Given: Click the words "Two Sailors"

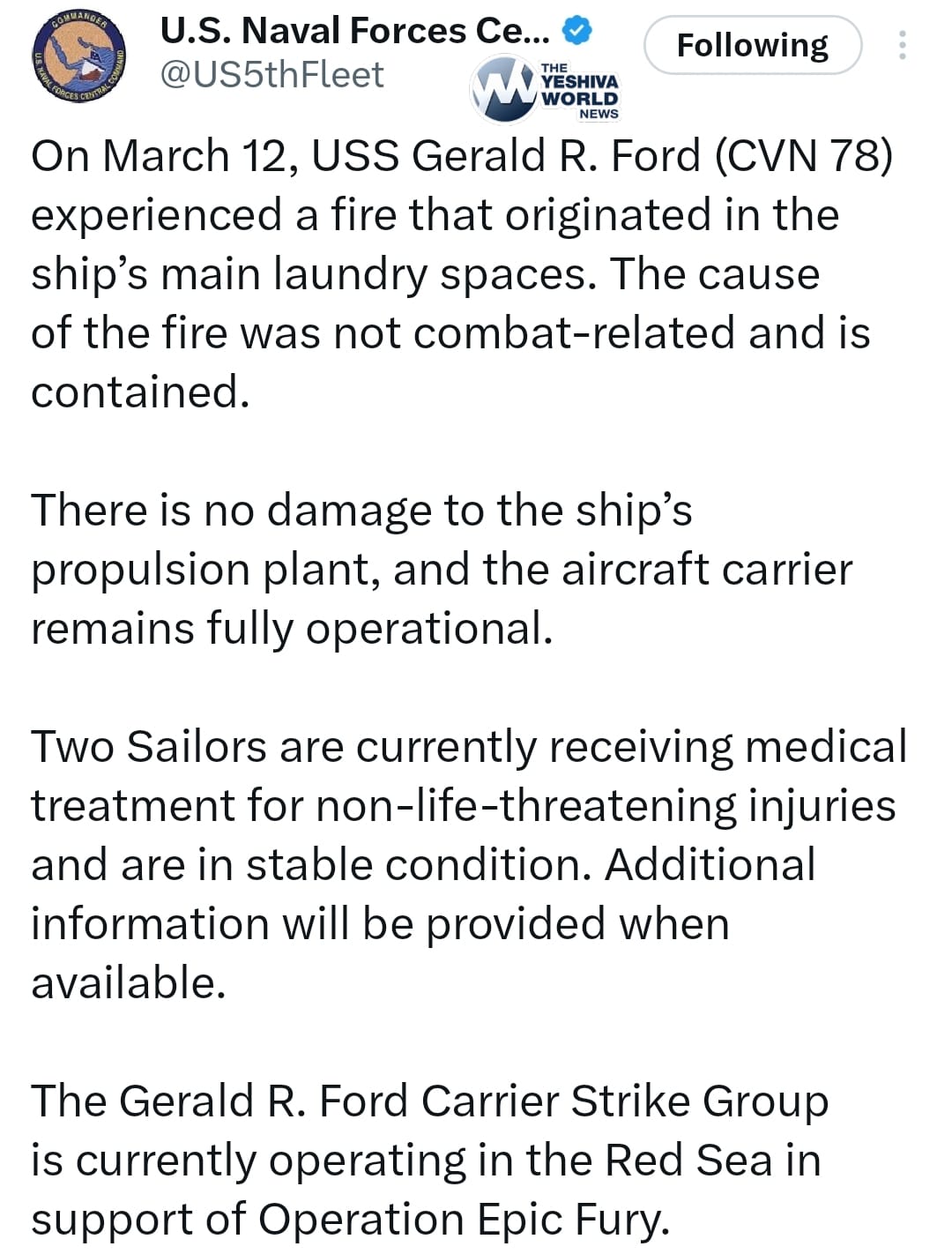Looking at the screenshot, I should pyautogui.click(x=148, y=747).
